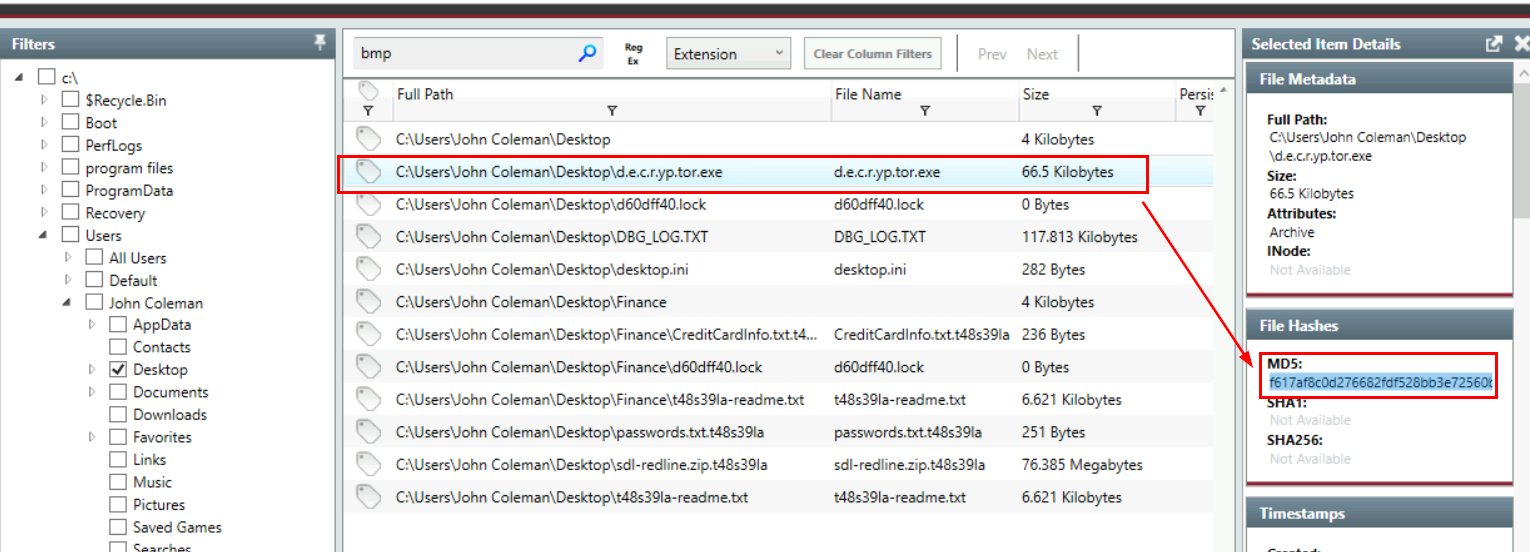Image resolution: width=1530 pixels, height=552 pixels.
Task: Click tag icon for Desktop\t48s39la-readme.txt row
Action: coord(369,497)
